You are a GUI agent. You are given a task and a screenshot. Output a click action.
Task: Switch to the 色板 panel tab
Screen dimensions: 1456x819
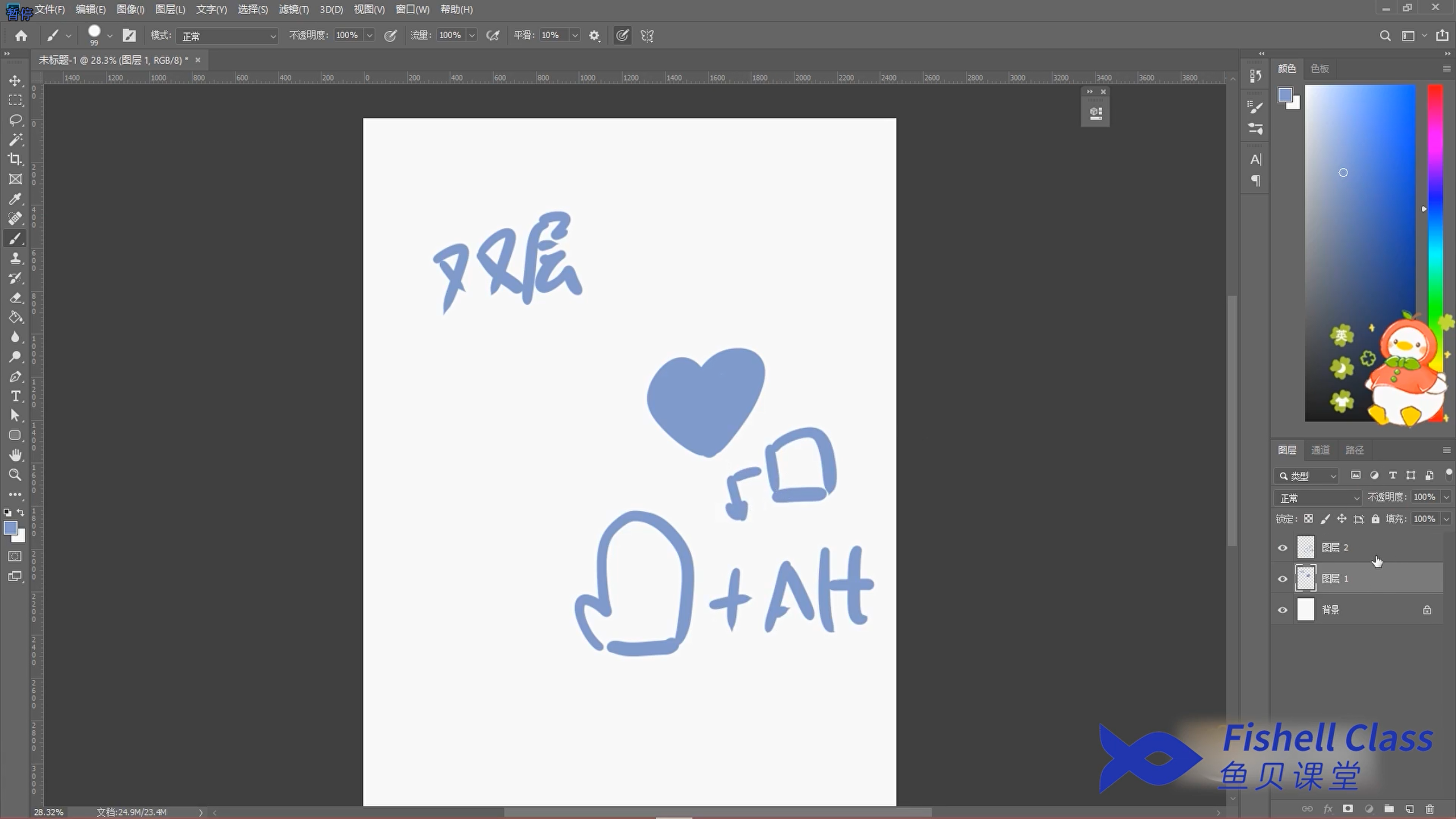[x=1319, y=69]
